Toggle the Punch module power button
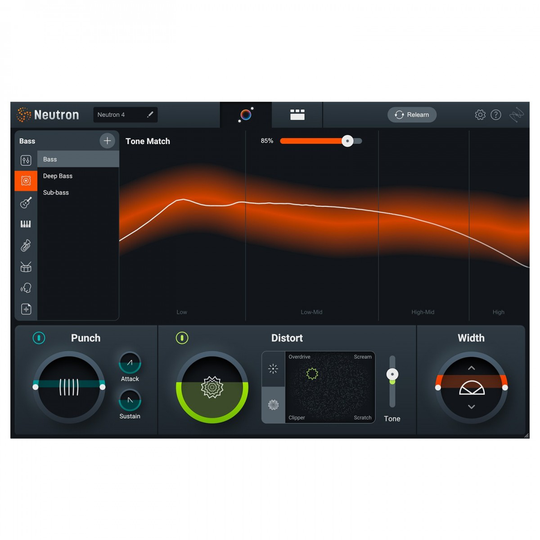This screenshot has height=540, width=540. pyautogui.click(x=39, y=338)
